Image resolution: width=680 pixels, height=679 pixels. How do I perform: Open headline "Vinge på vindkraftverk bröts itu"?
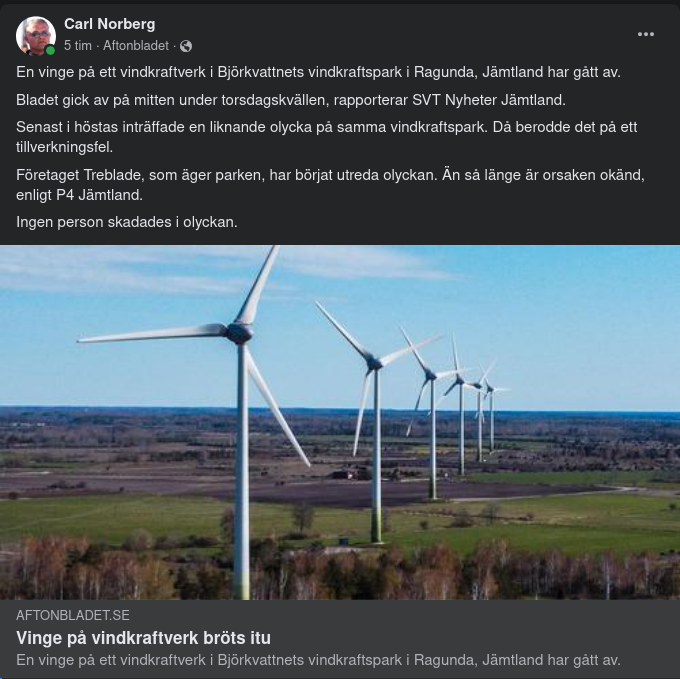pyautogui.click(x=143, y=638)
